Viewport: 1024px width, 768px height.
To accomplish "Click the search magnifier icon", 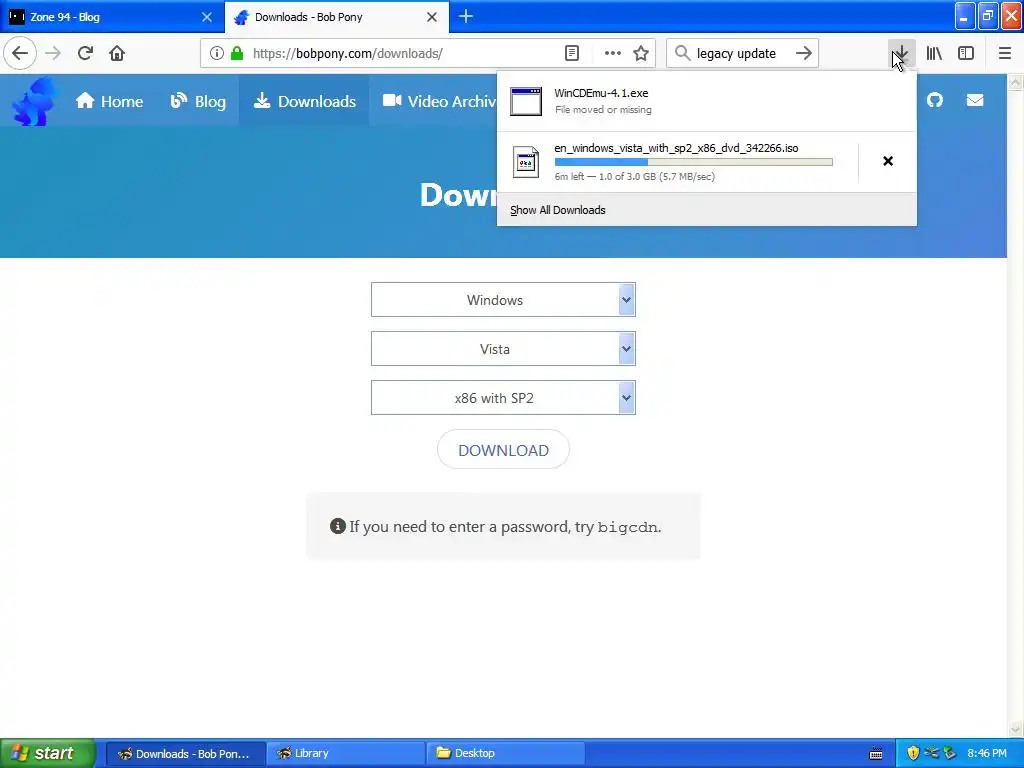I will pyautogui.click(x=682, y=53).
